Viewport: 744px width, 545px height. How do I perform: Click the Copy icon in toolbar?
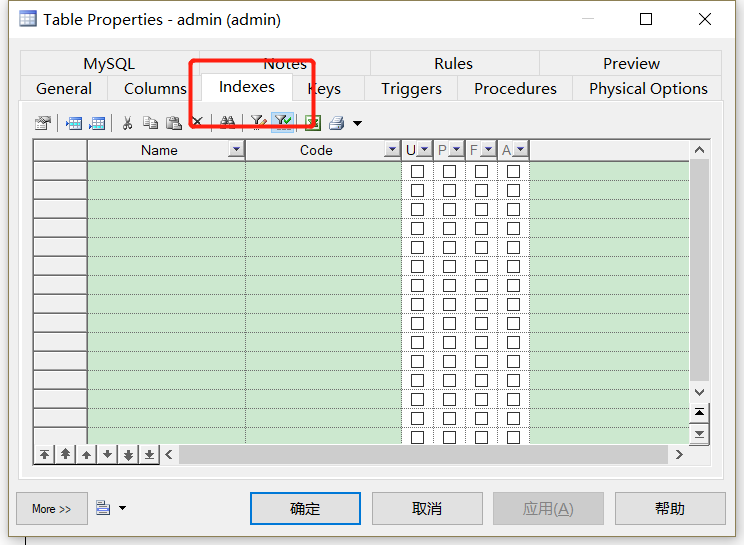pos(150,123)
